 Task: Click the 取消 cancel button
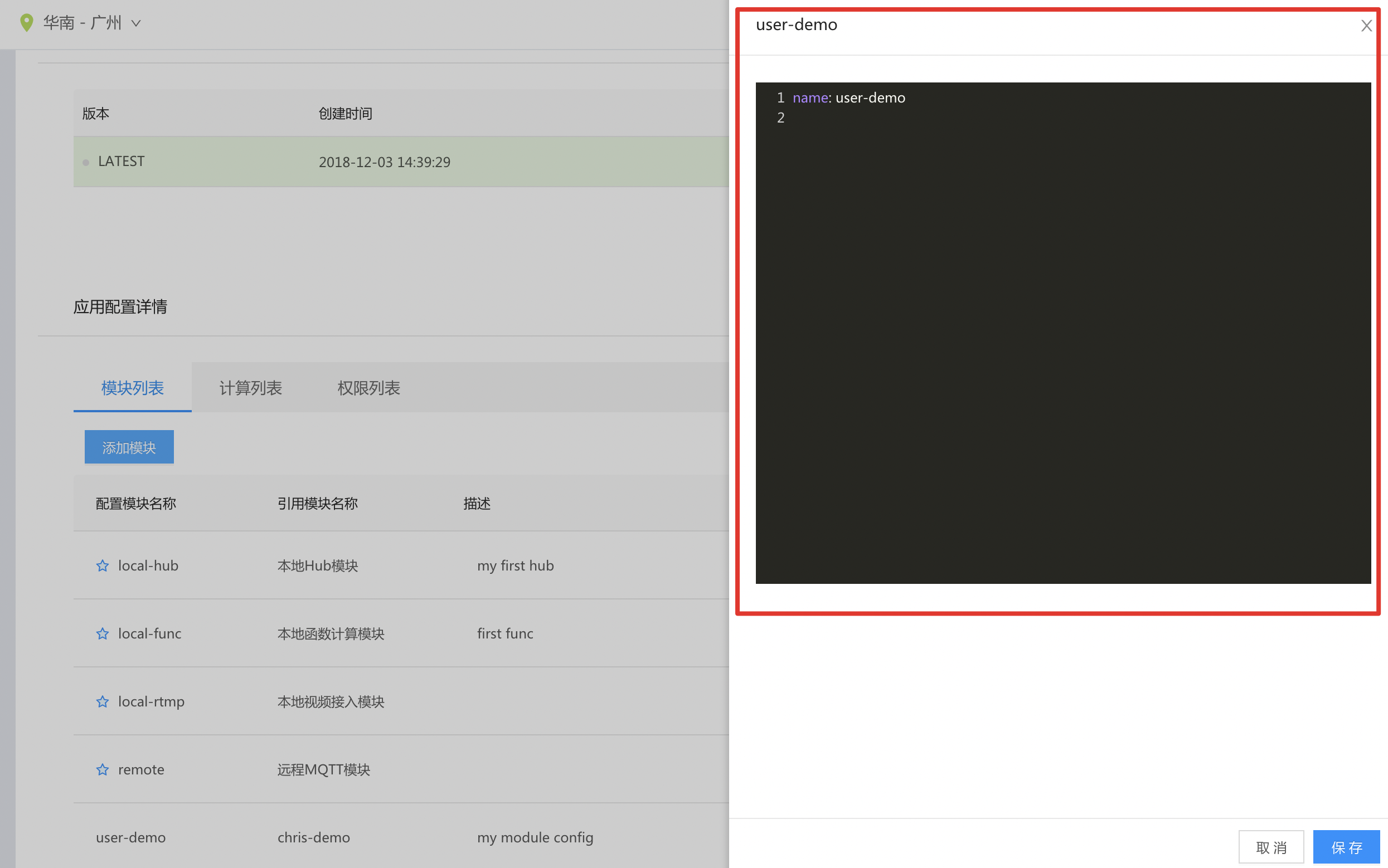1270,847
